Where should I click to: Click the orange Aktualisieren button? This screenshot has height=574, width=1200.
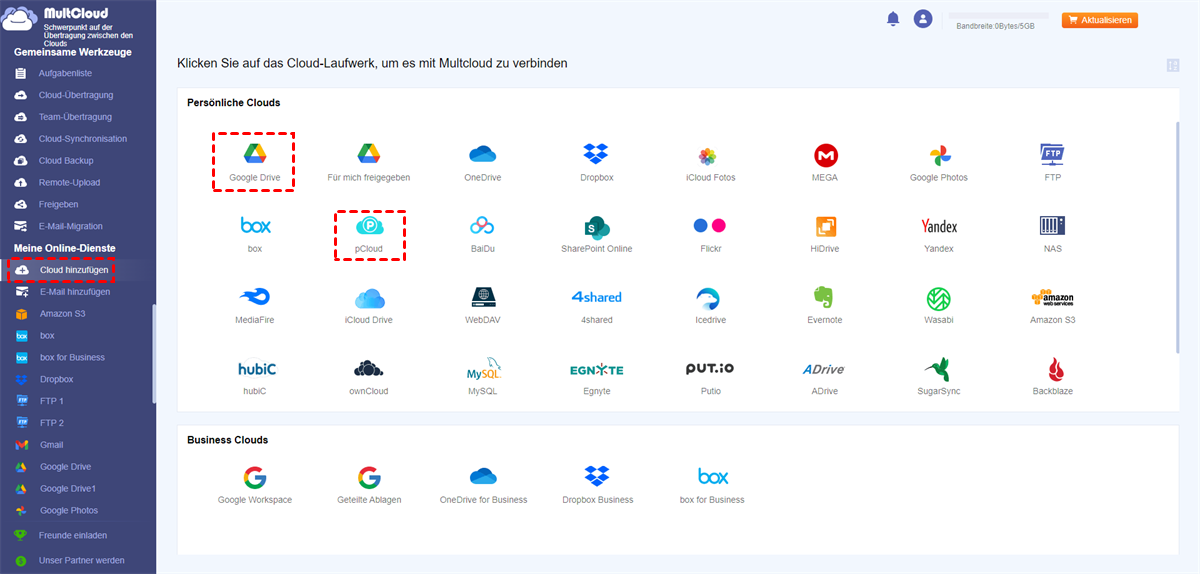[x=1100, y=20]
